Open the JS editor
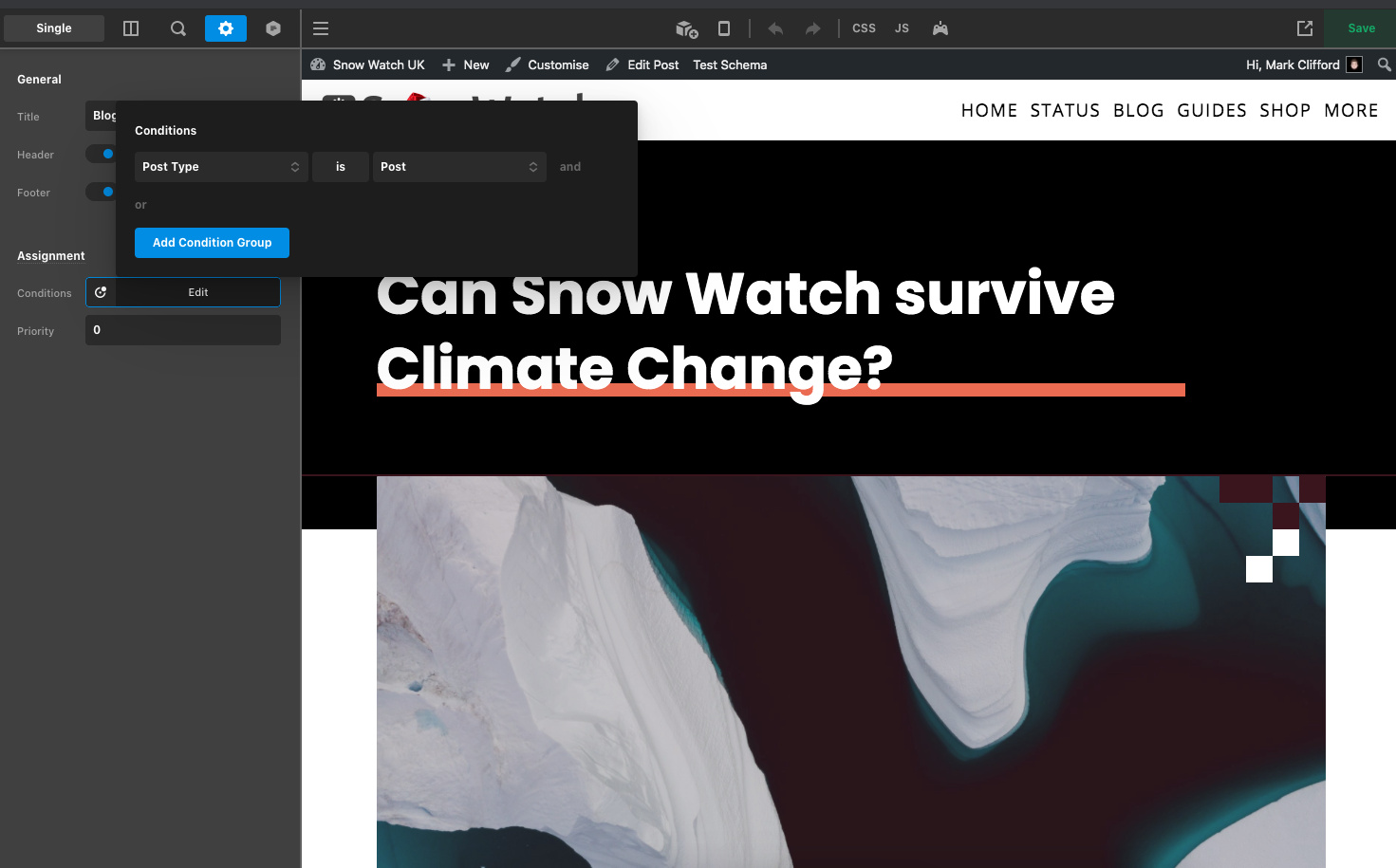The width and height of the screenshot is (1396, 868). 902,28
